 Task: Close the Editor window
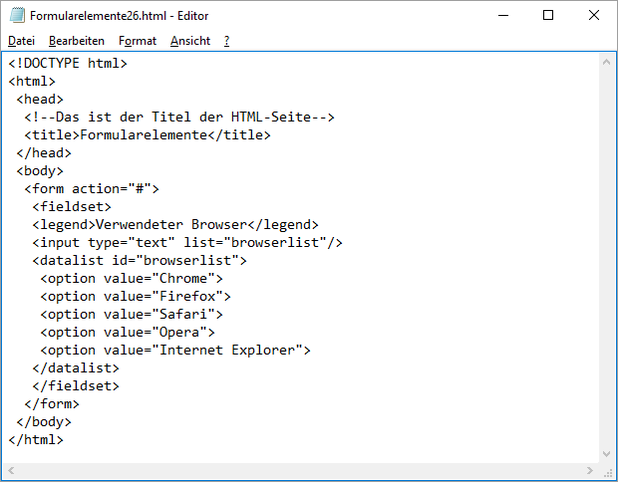[594, 16]
